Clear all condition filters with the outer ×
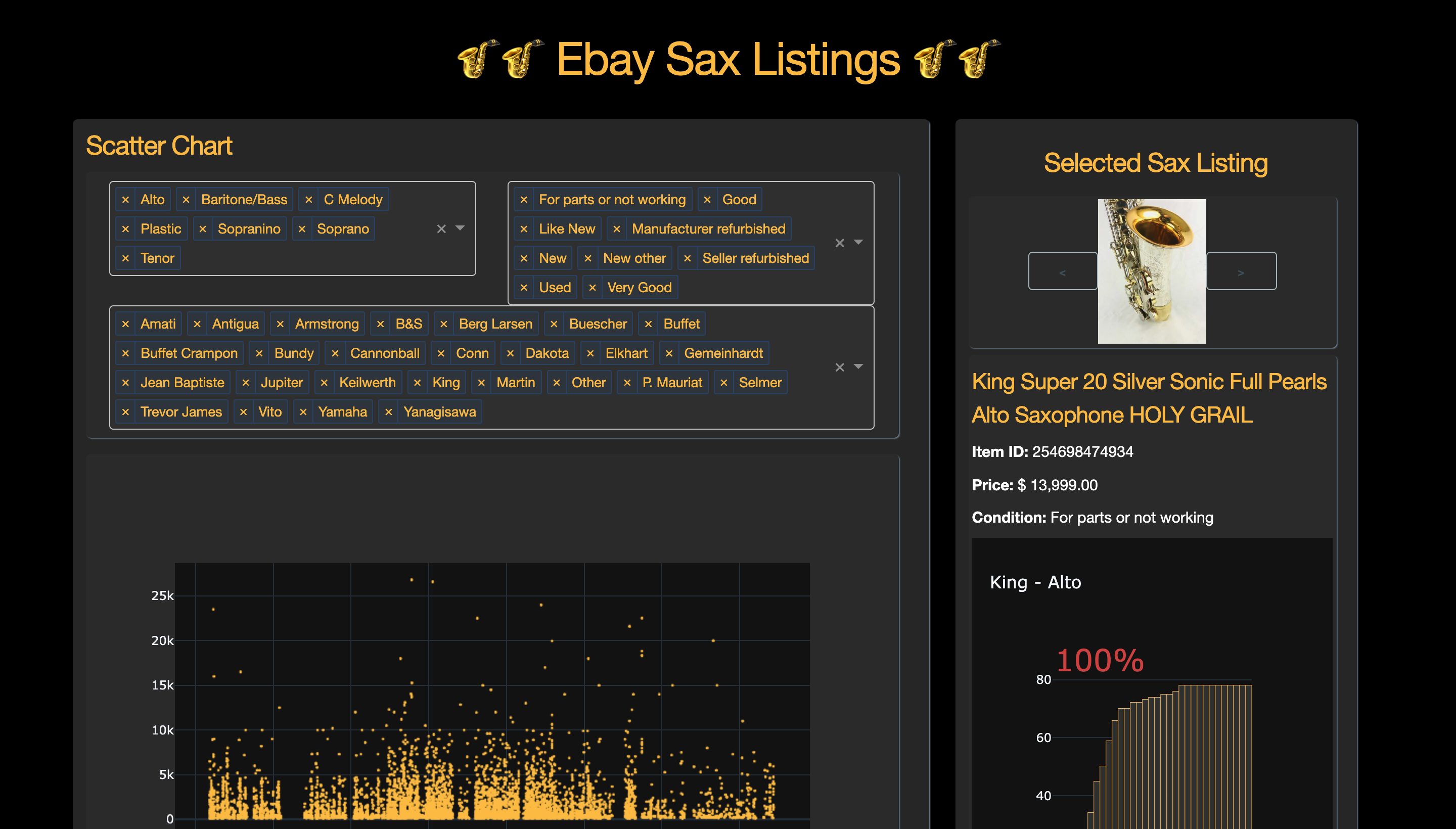 [839, 243]
